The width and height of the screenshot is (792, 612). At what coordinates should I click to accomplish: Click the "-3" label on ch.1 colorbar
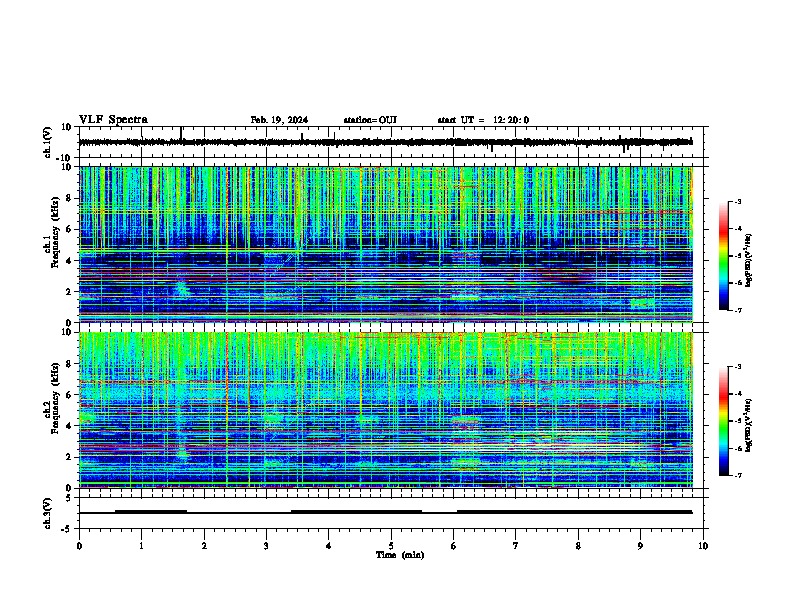click(737, 201)
